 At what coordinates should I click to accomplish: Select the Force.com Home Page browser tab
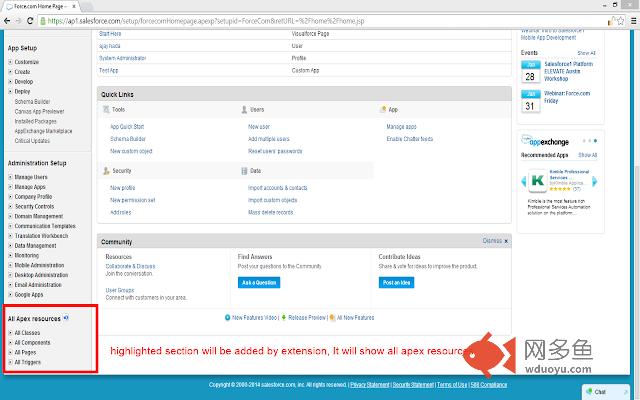click(41, 6)
